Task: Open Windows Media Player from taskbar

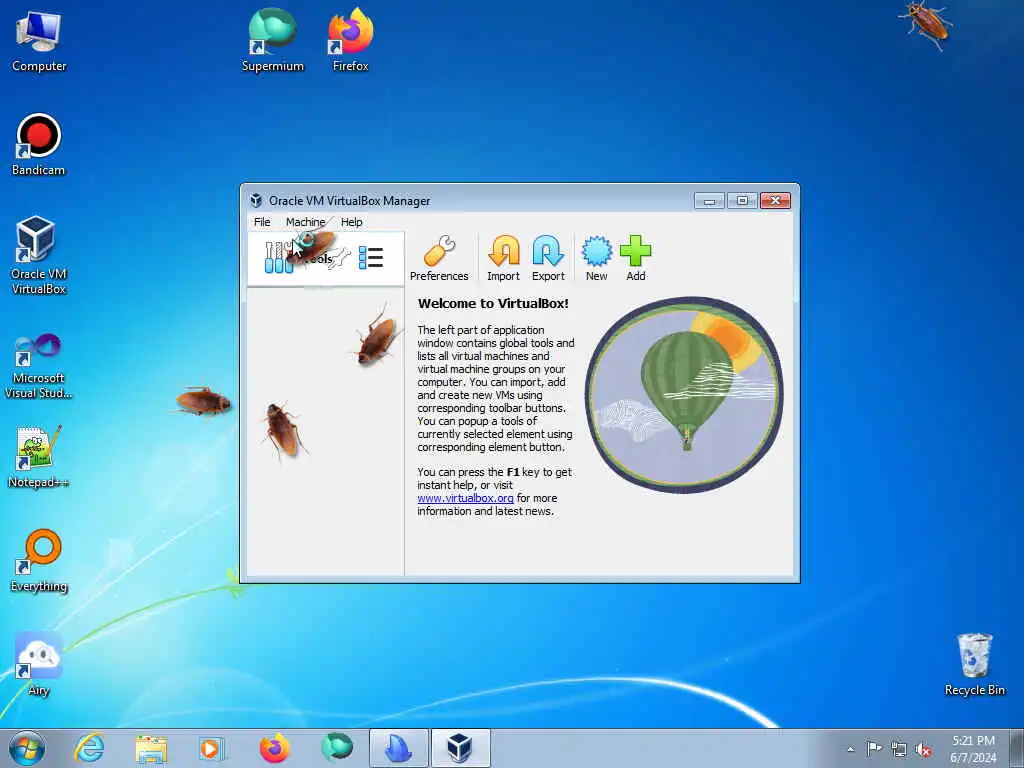Action: [x=212, y=748]
